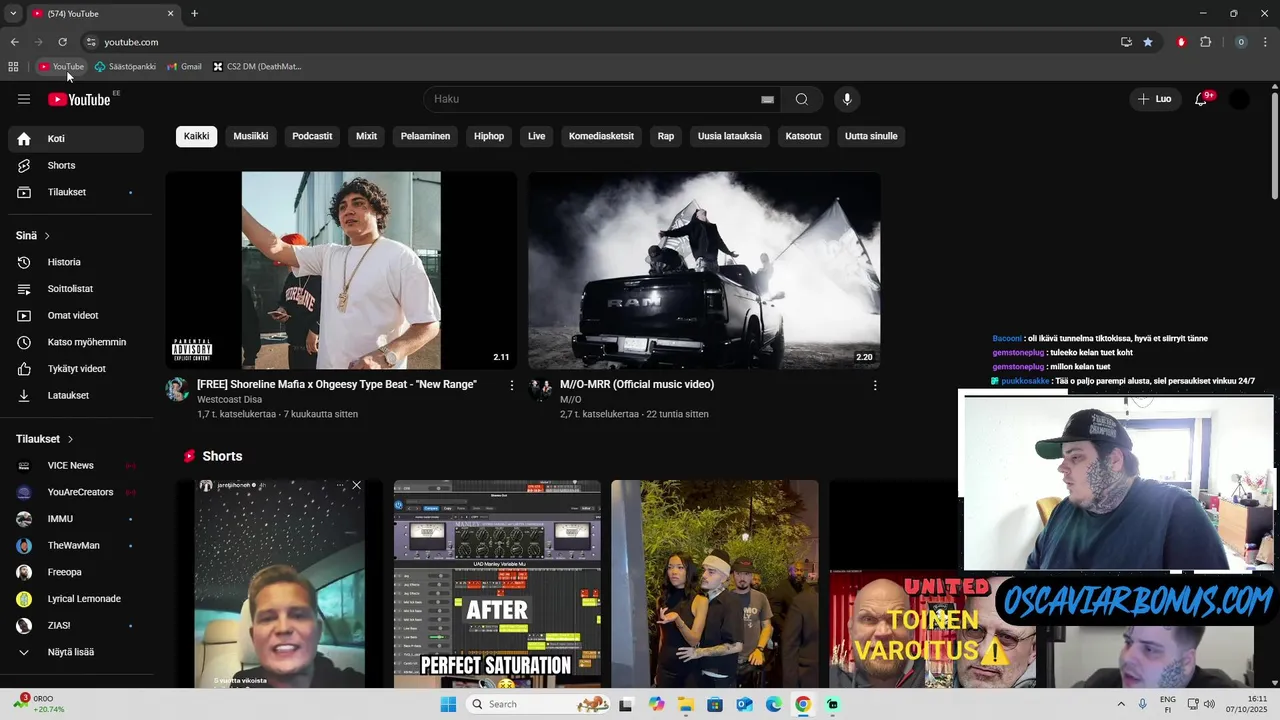Expand the Sinä section chevron
The width and height of the screenshot is (1280, 720).
click(47, 236)
